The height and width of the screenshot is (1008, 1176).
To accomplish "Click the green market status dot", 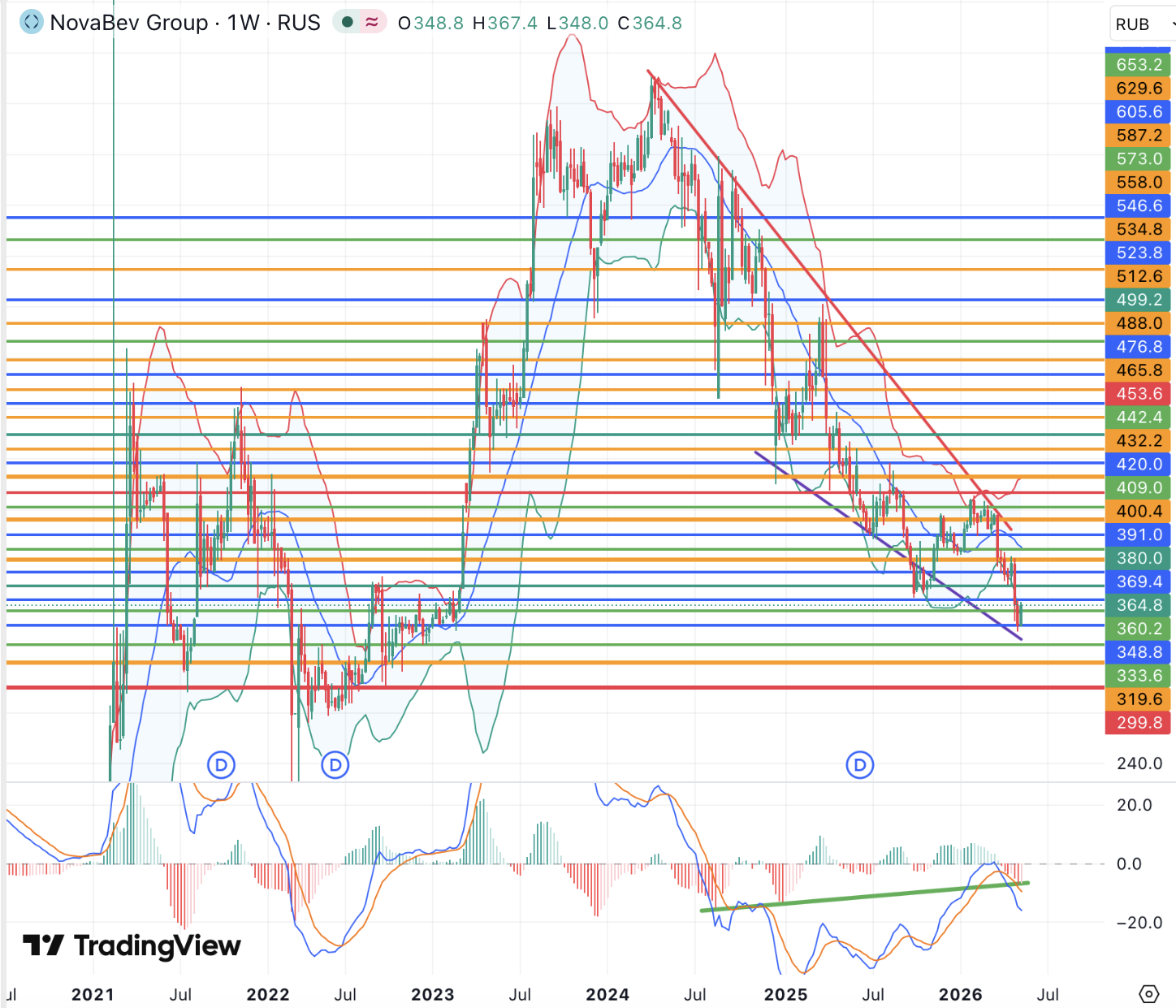I will coord(348,22).
